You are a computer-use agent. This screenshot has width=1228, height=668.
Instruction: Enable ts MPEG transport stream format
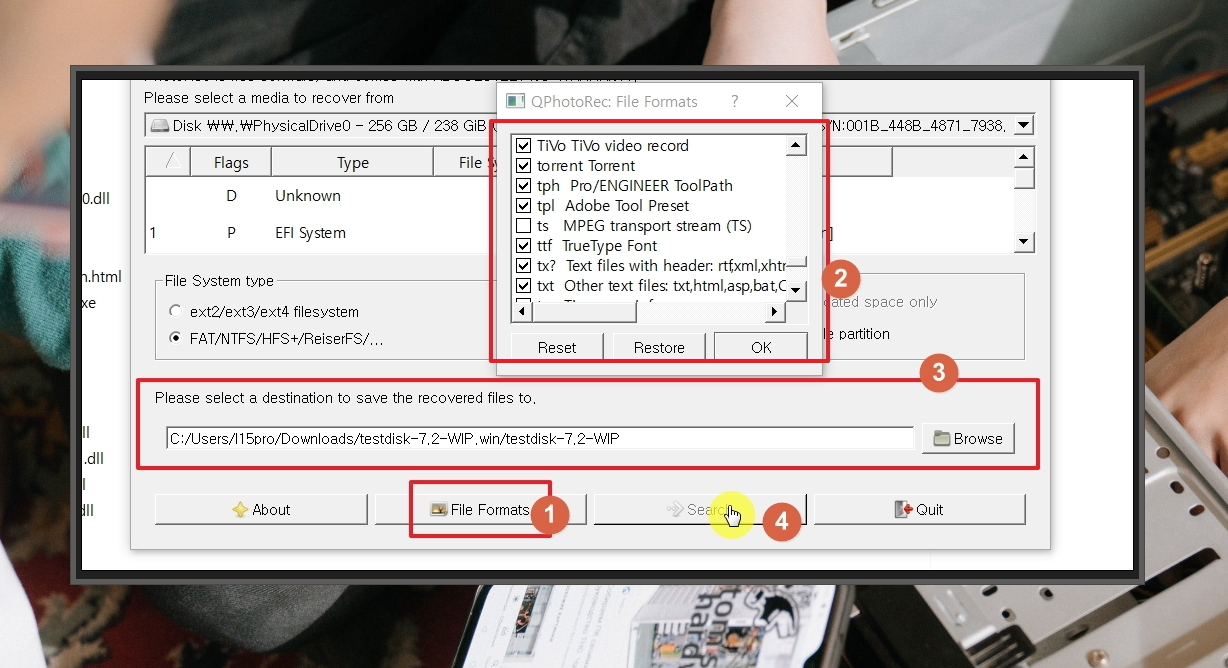[x=523, y=226]
